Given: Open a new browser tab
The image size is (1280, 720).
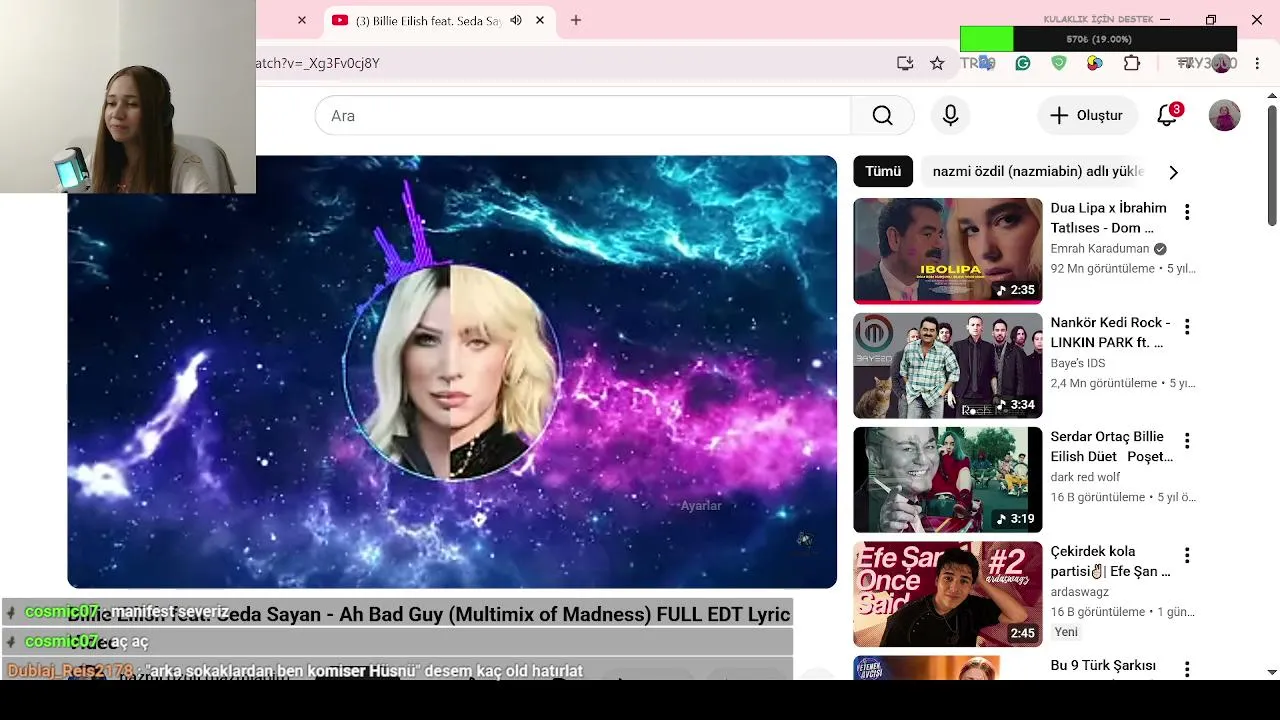Looking at the screenshot, I should 576,20.
